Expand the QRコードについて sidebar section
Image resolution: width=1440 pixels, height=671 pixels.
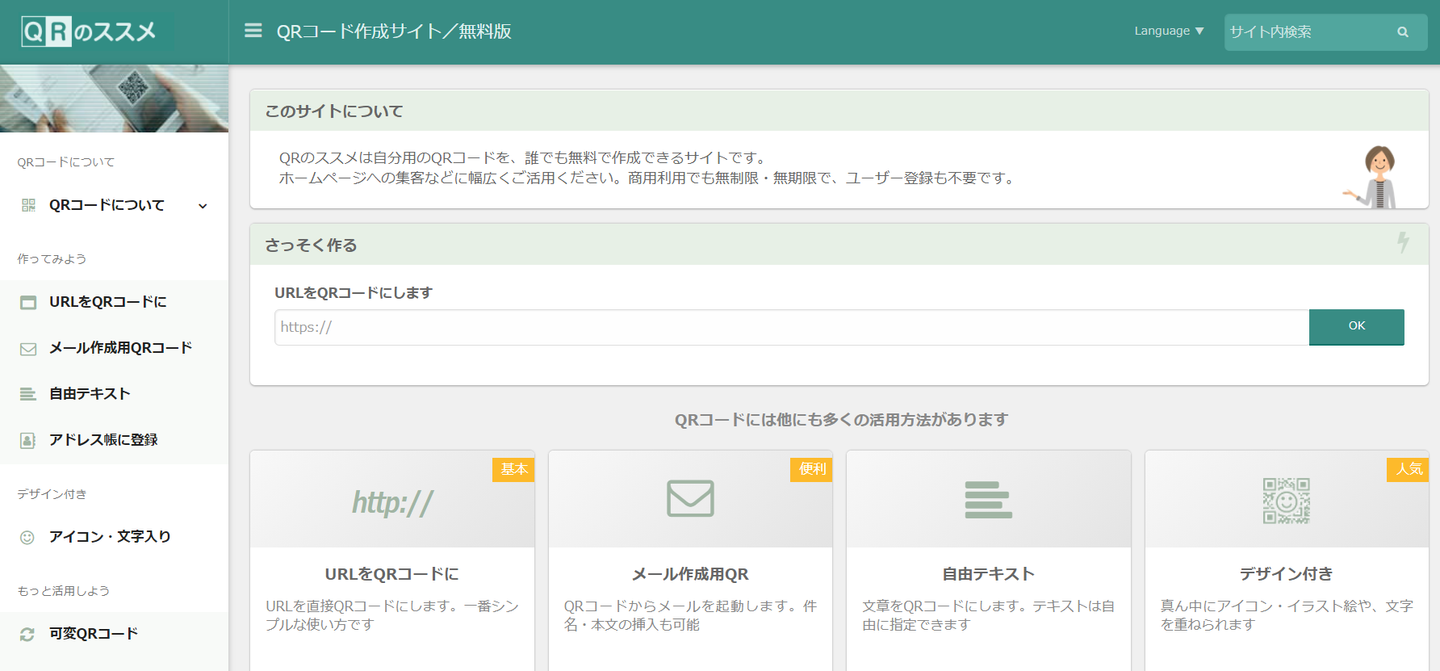(x=114, y=205)
